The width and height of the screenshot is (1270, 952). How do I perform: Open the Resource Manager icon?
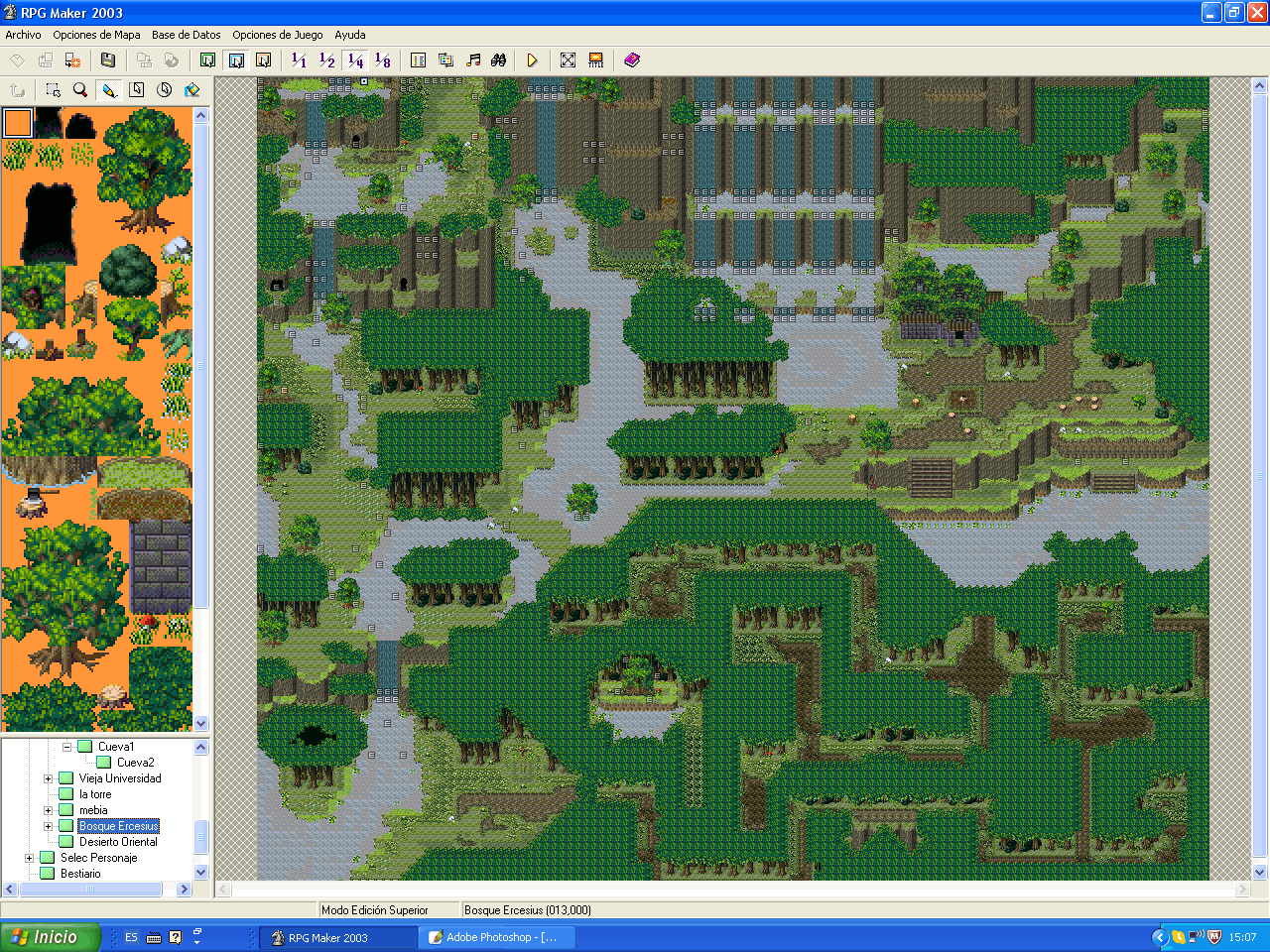(x=445, y=60)
